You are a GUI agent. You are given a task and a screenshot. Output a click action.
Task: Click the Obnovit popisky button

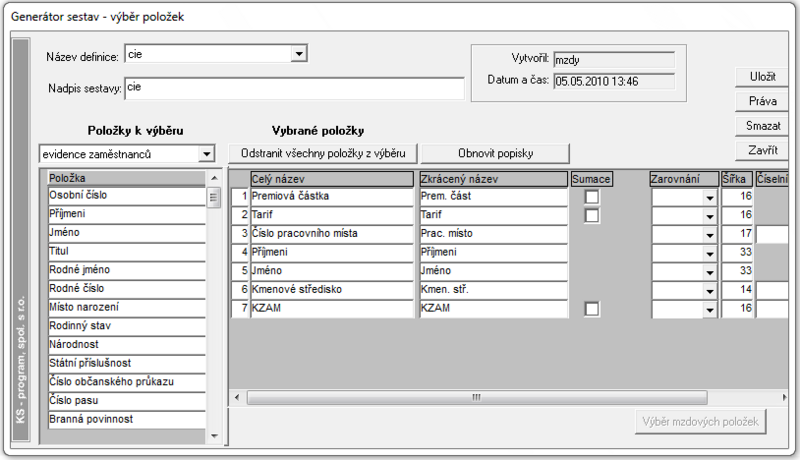(x=495, y=154)
